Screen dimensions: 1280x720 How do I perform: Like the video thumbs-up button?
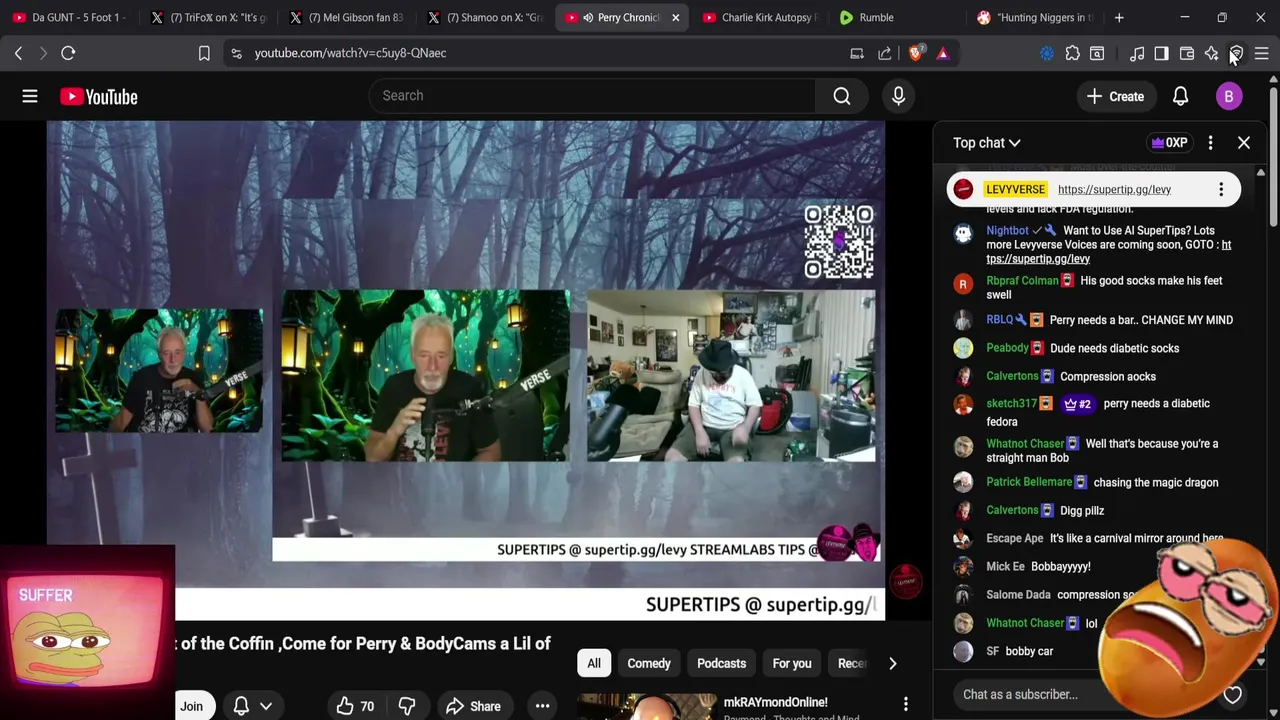coord(355,706)
